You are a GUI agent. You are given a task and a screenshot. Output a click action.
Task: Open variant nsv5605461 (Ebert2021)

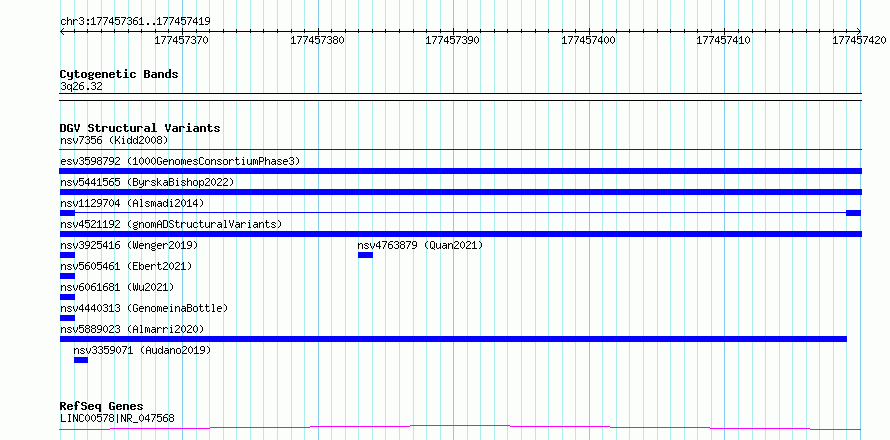point(126,266)
